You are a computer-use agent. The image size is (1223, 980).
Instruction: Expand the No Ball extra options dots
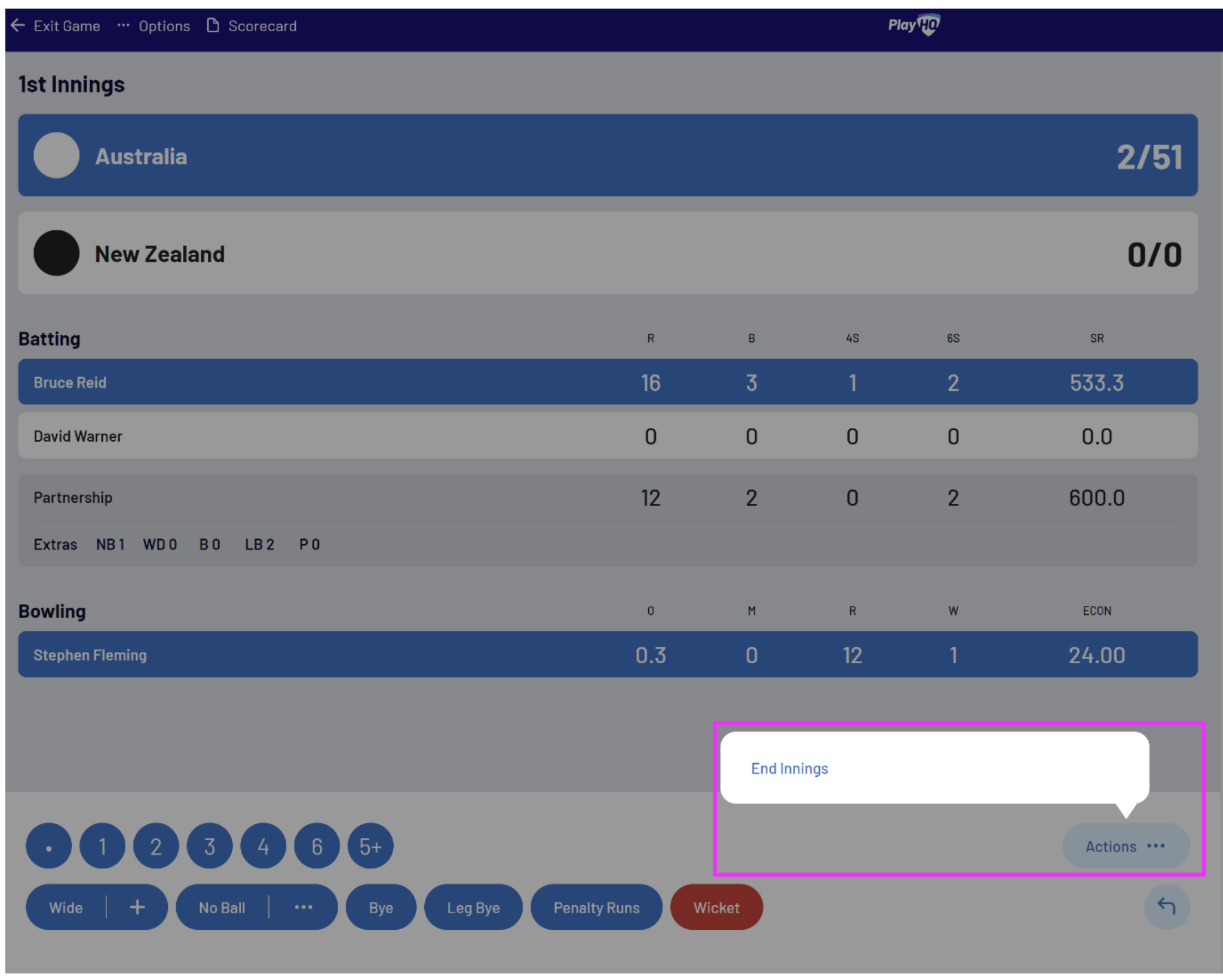[304, 907]
